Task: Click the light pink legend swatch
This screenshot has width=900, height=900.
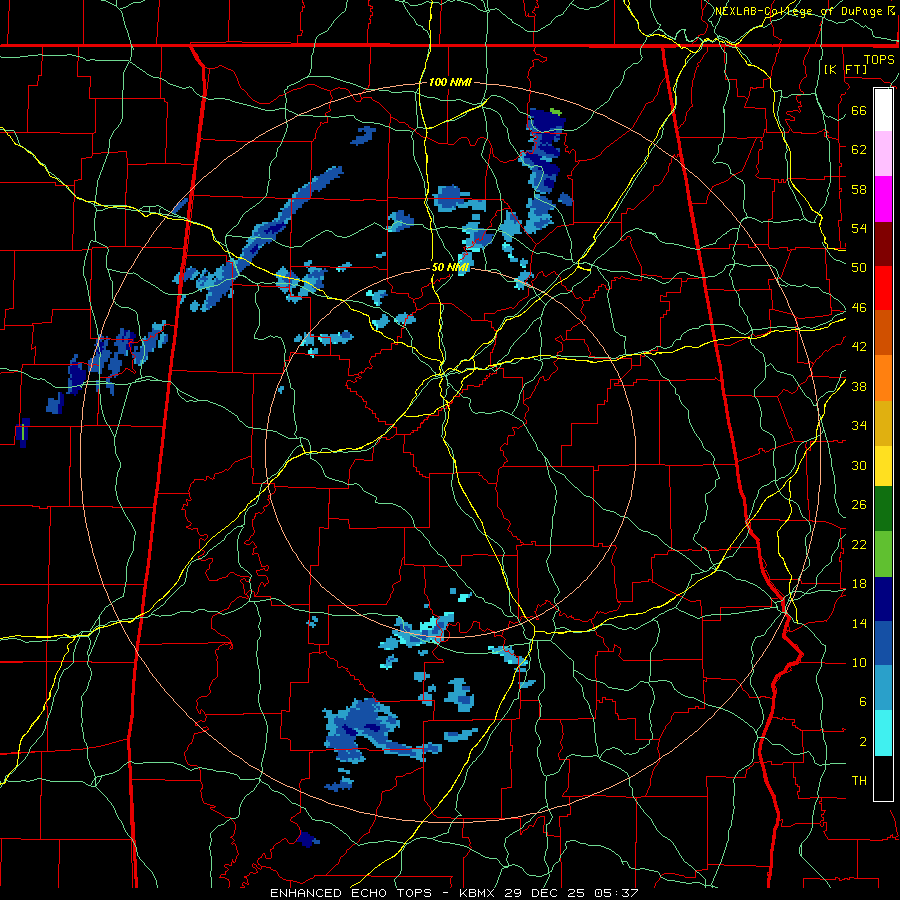Action: coord(883,154)
